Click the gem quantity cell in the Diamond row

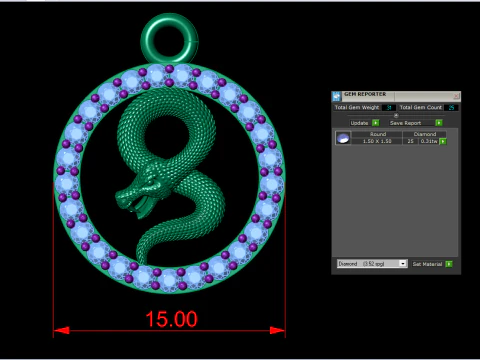410,141
